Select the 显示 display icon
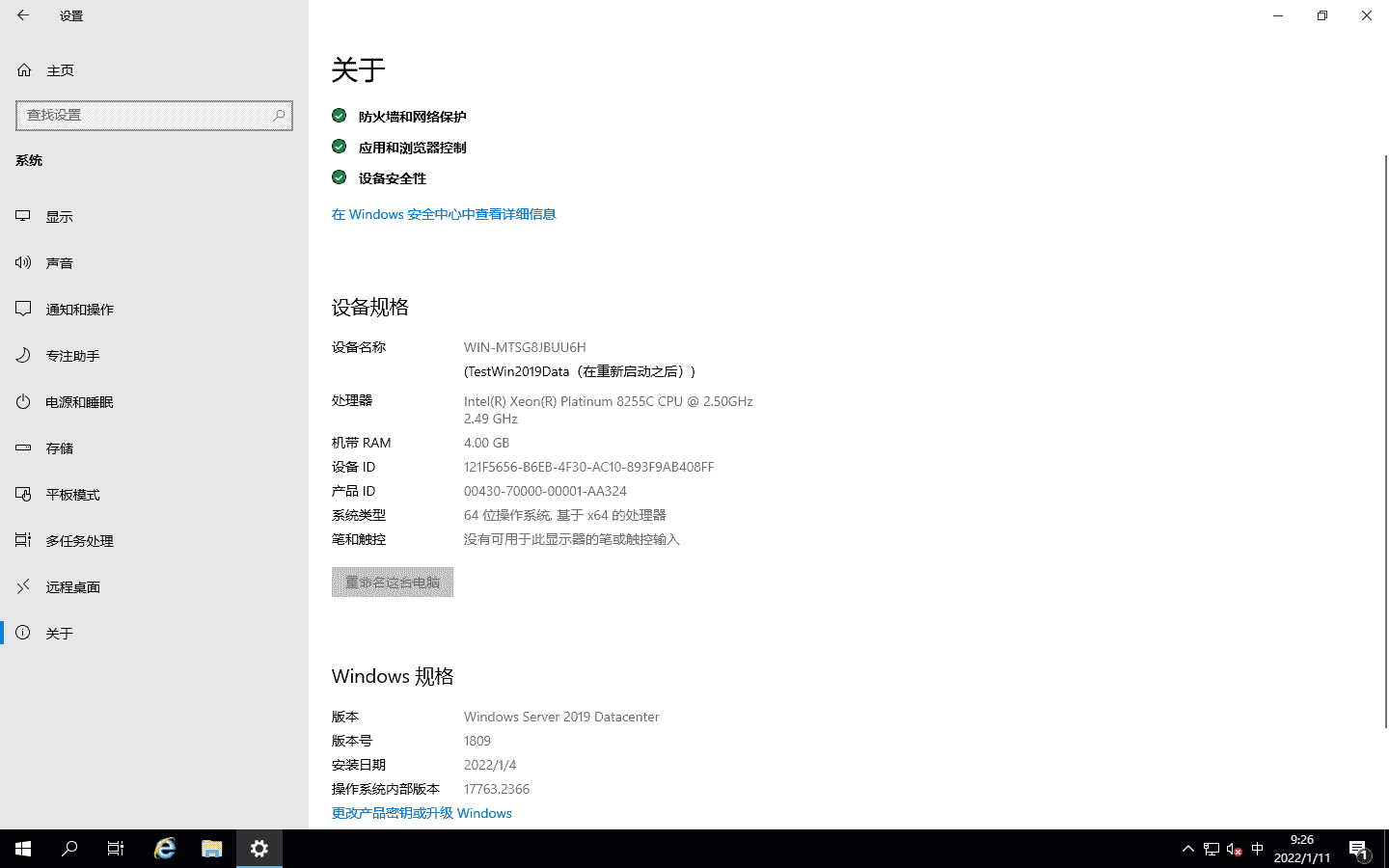 click(x=23, y=216)
